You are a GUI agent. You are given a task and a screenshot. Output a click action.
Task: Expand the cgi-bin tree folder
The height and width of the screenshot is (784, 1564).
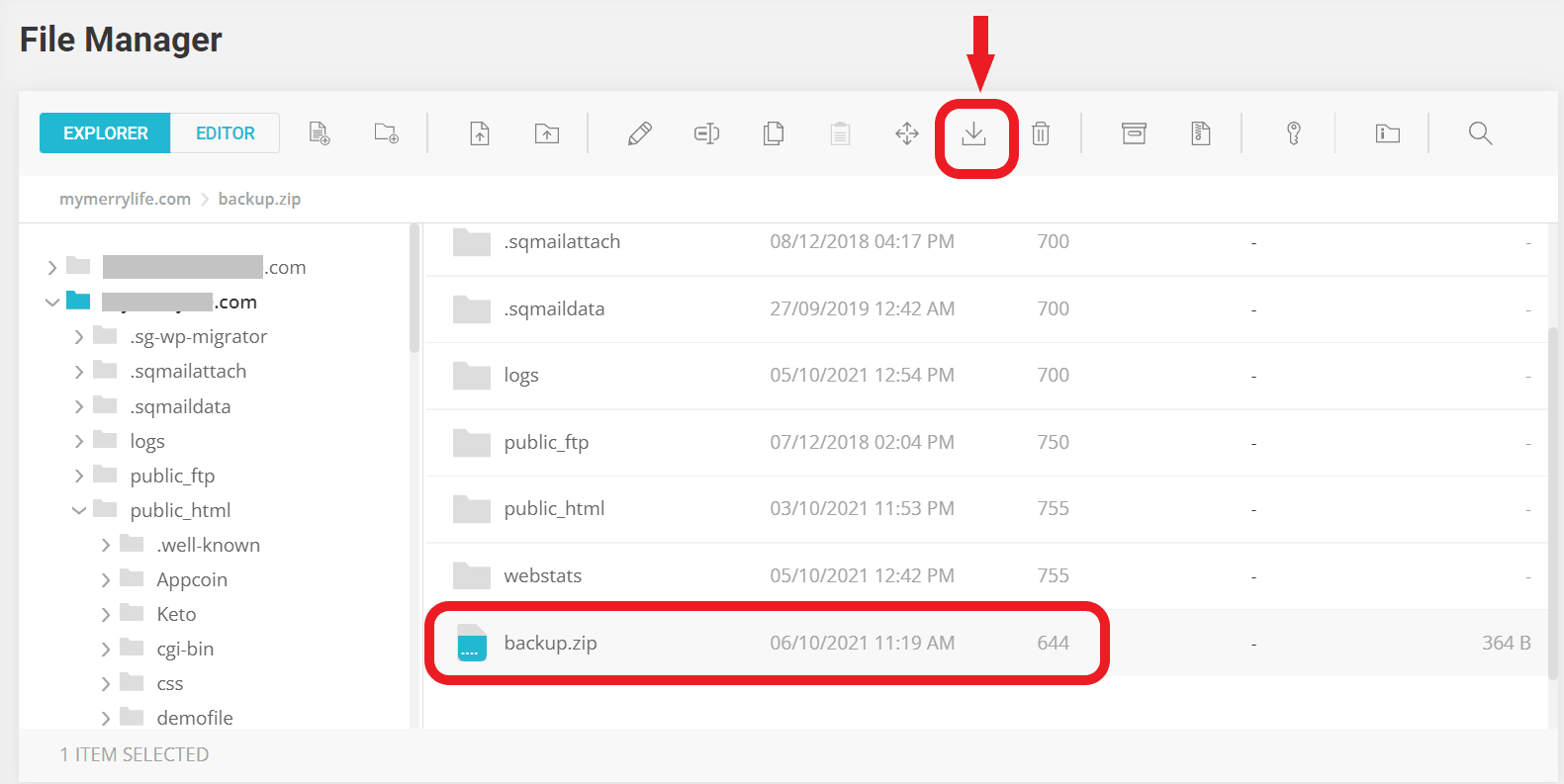click(x=106, y=649)
